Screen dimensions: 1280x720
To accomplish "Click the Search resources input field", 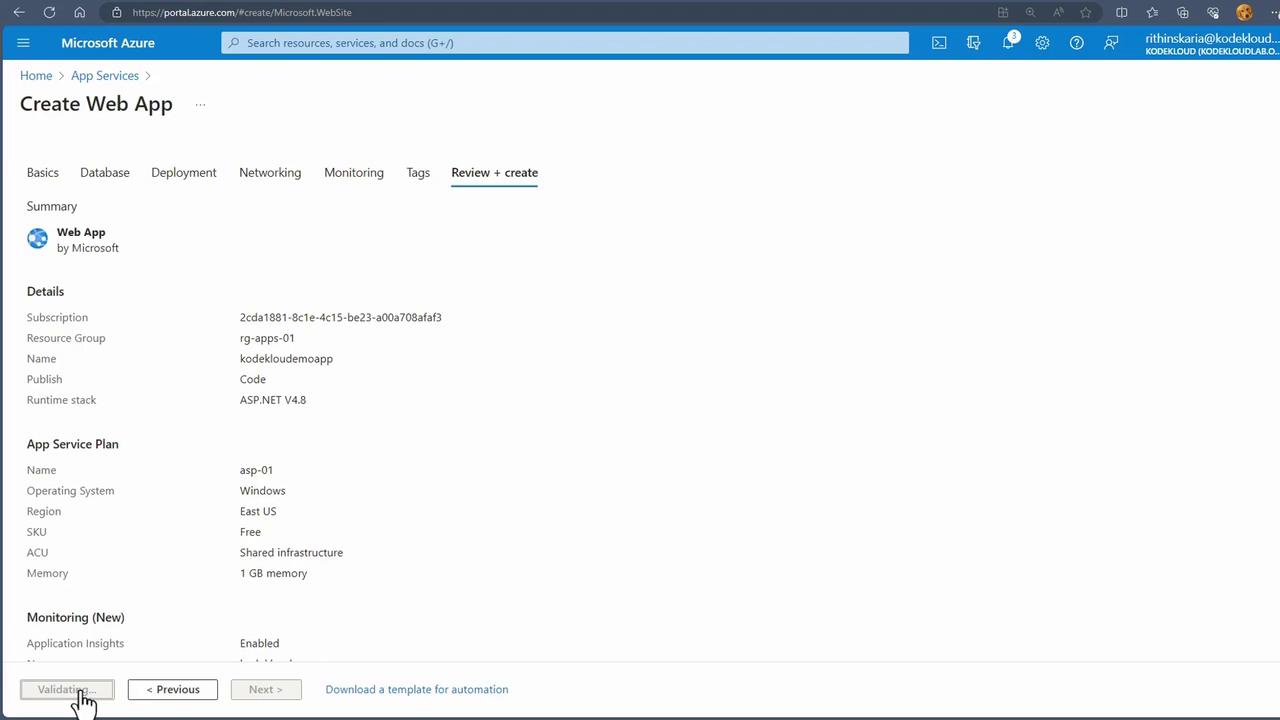I will click(565, 43).
